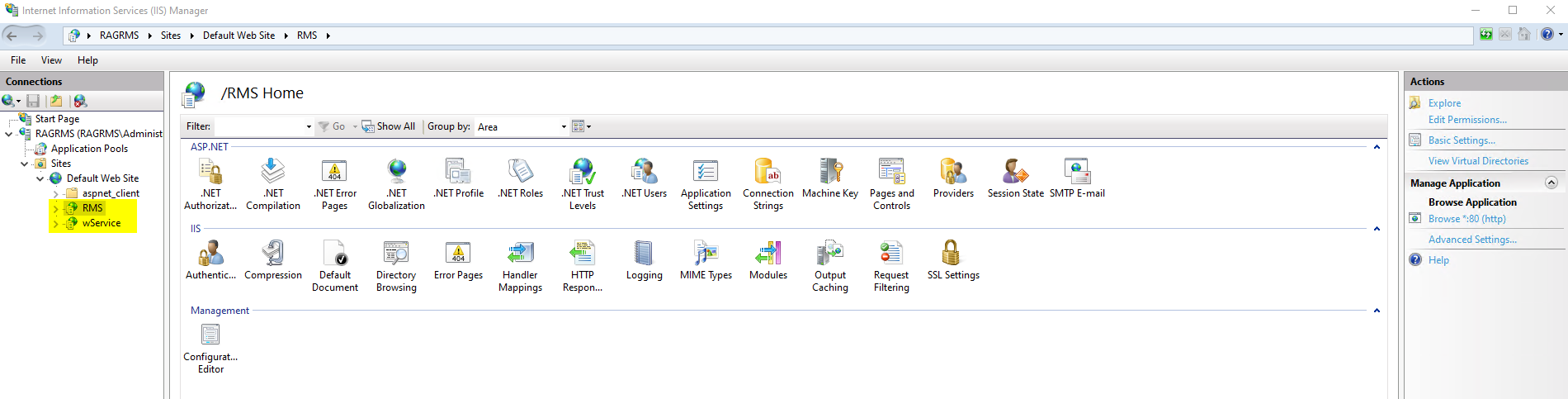The image size is (1568, 399).
Task: Open Directory Browsing feature
Action: click(x=397, y=266)
